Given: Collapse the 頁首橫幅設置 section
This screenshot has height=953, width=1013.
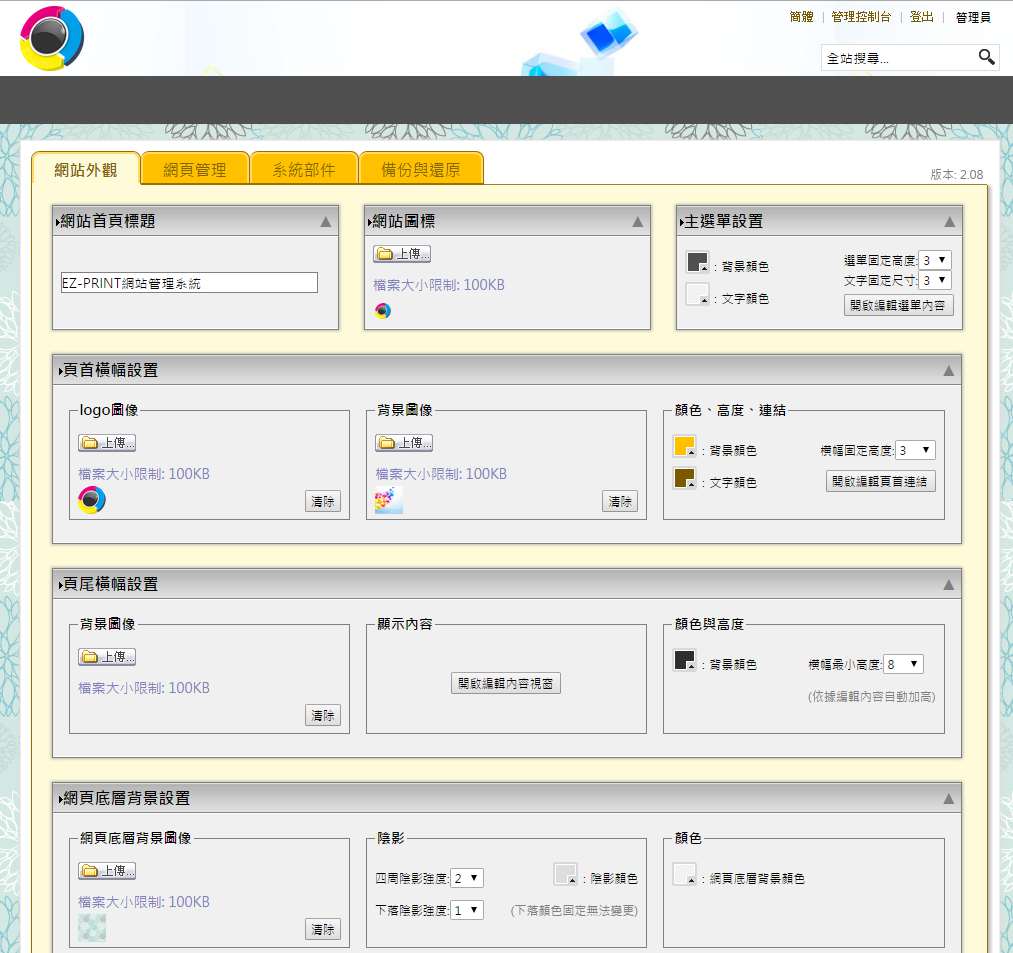Looking at the screenshot, I should tap(948, 370).
